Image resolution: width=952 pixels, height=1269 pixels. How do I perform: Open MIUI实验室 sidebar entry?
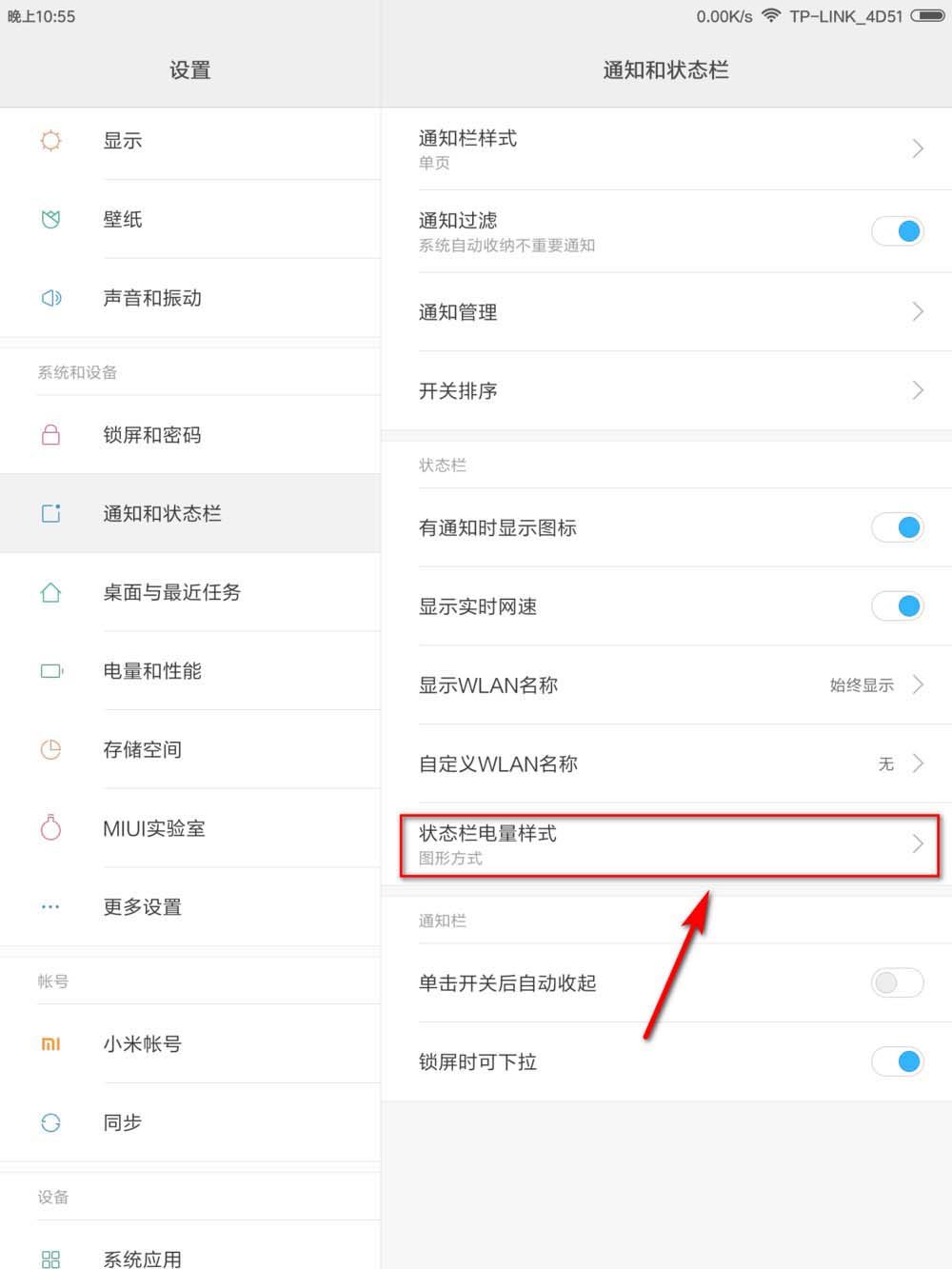(154, 829)
